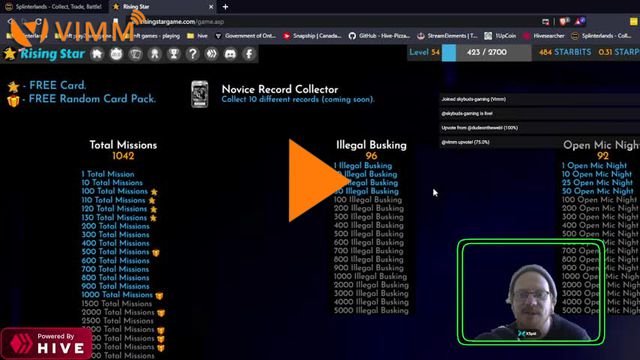Switch to the Splinterlands browser tab

[x=54, y=7]
